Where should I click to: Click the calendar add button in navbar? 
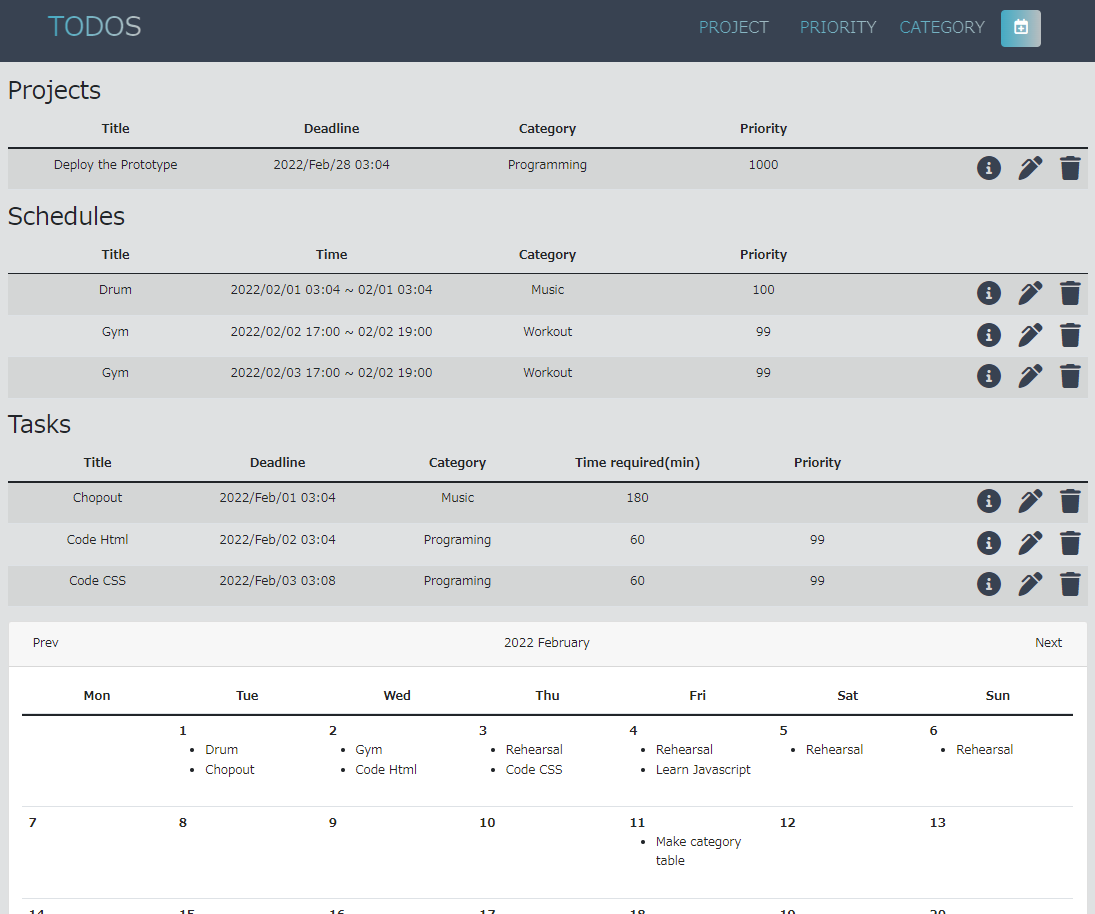tap(1020, 28)
